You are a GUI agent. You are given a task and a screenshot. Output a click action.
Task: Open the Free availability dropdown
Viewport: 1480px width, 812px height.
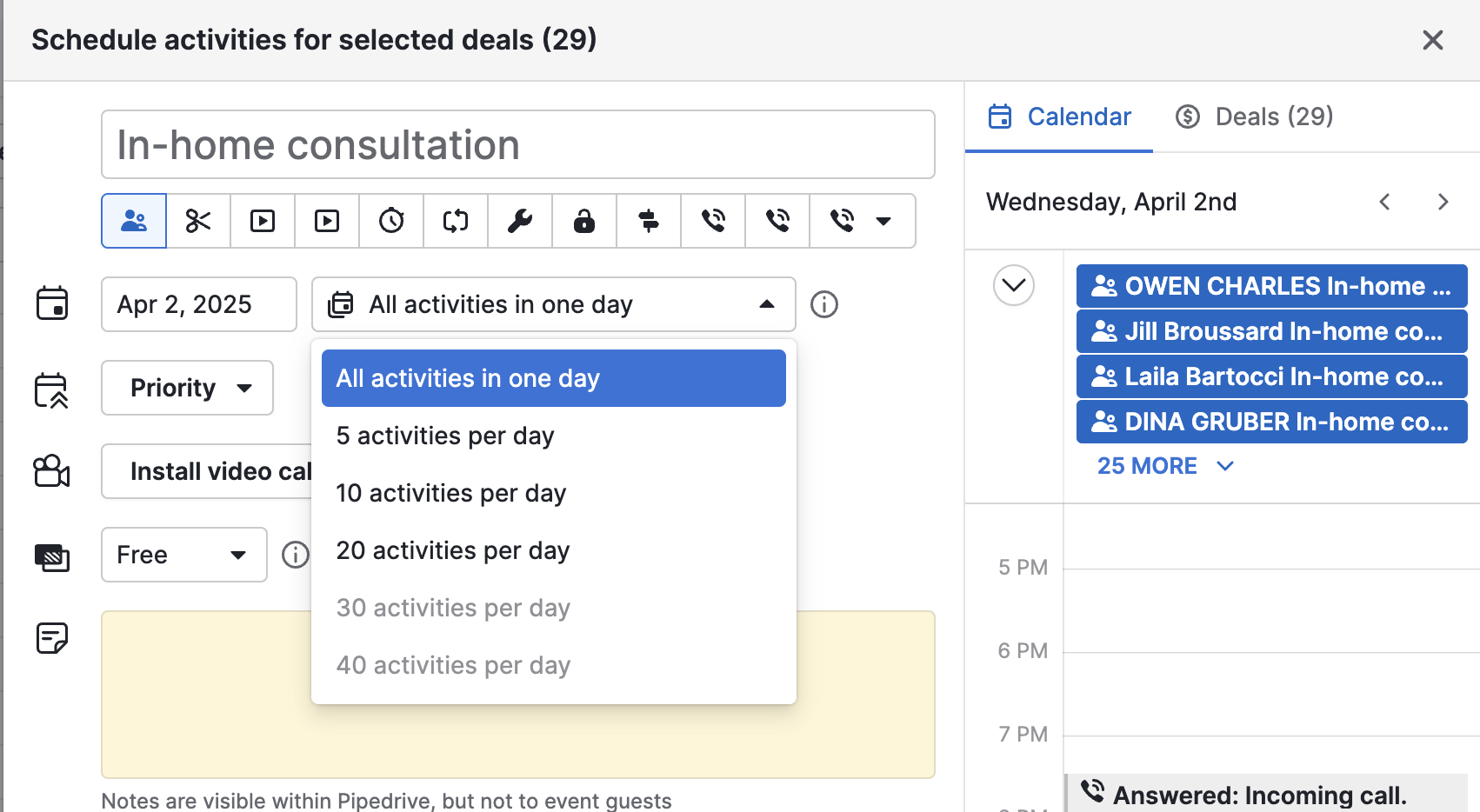pyautogui.click(x=184, y=555)
